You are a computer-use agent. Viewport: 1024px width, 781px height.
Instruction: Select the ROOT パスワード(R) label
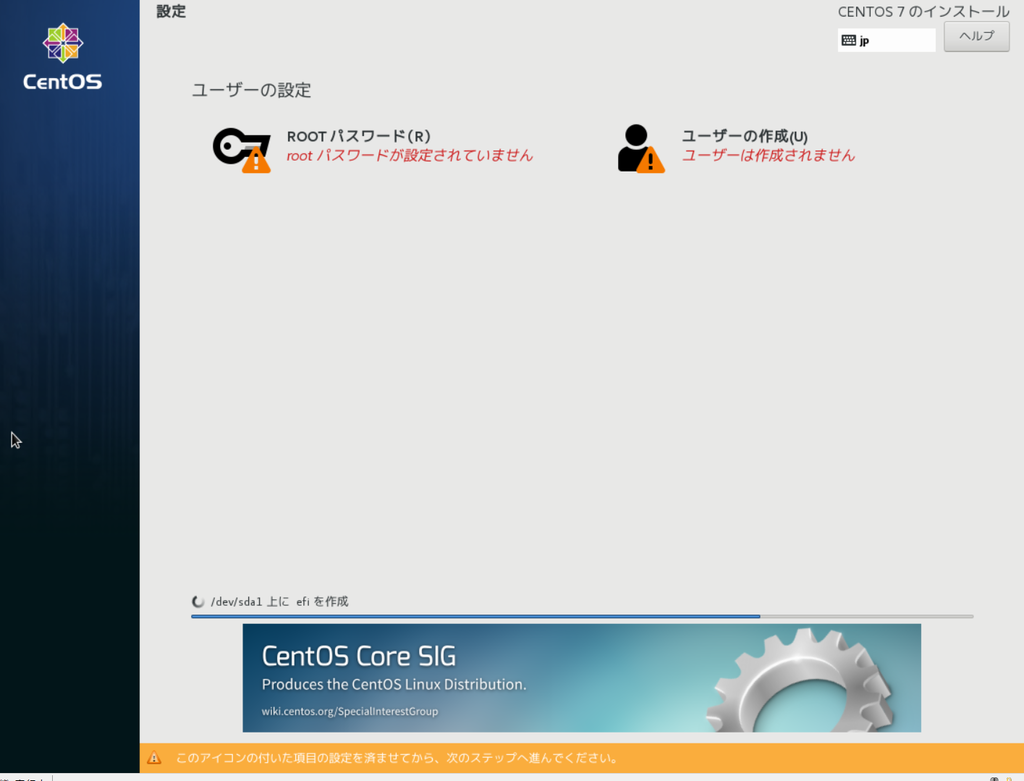tap(359, 136)
